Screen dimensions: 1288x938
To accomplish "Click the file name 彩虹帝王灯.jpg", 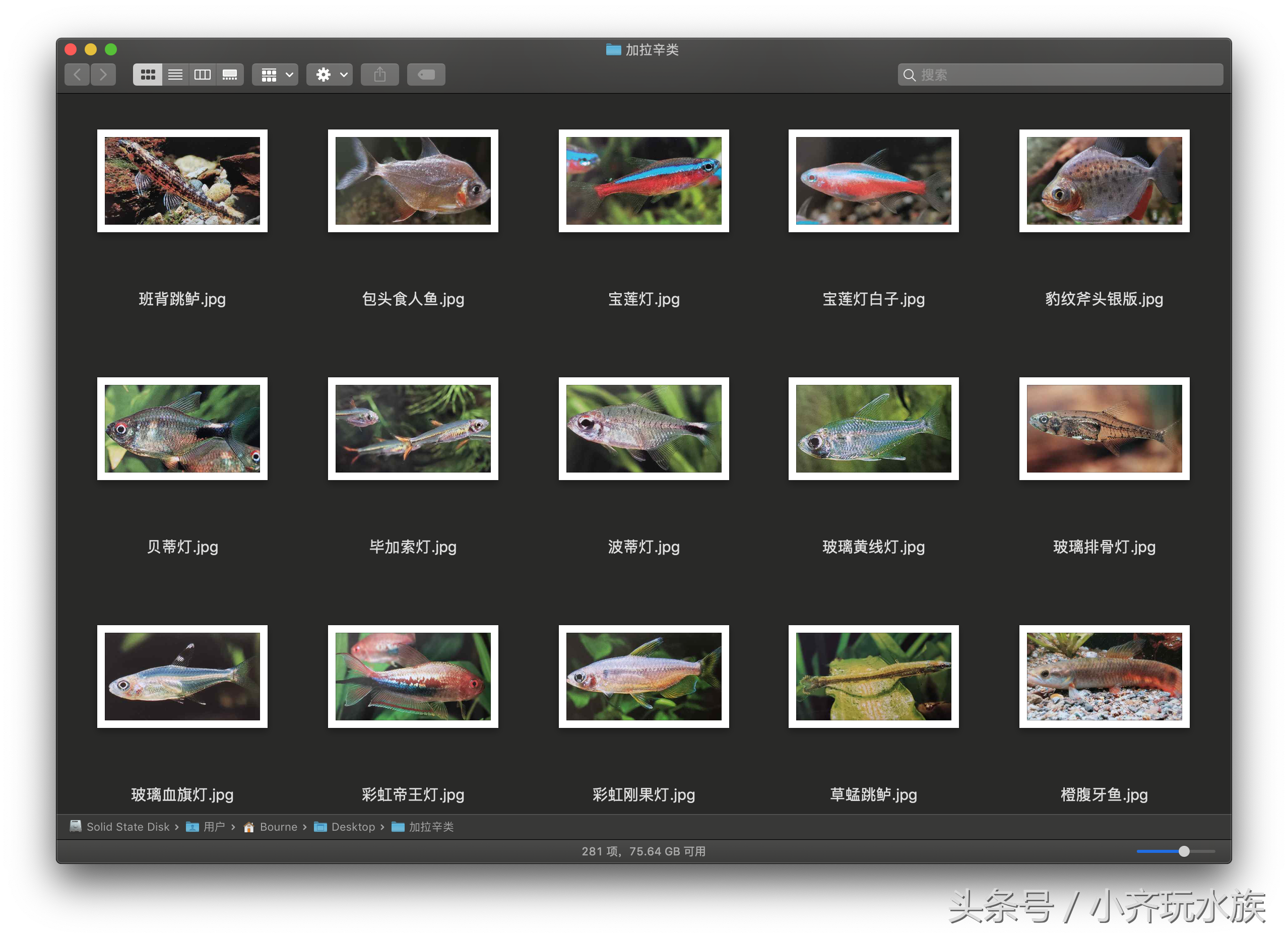I will [x=413, y=794].
